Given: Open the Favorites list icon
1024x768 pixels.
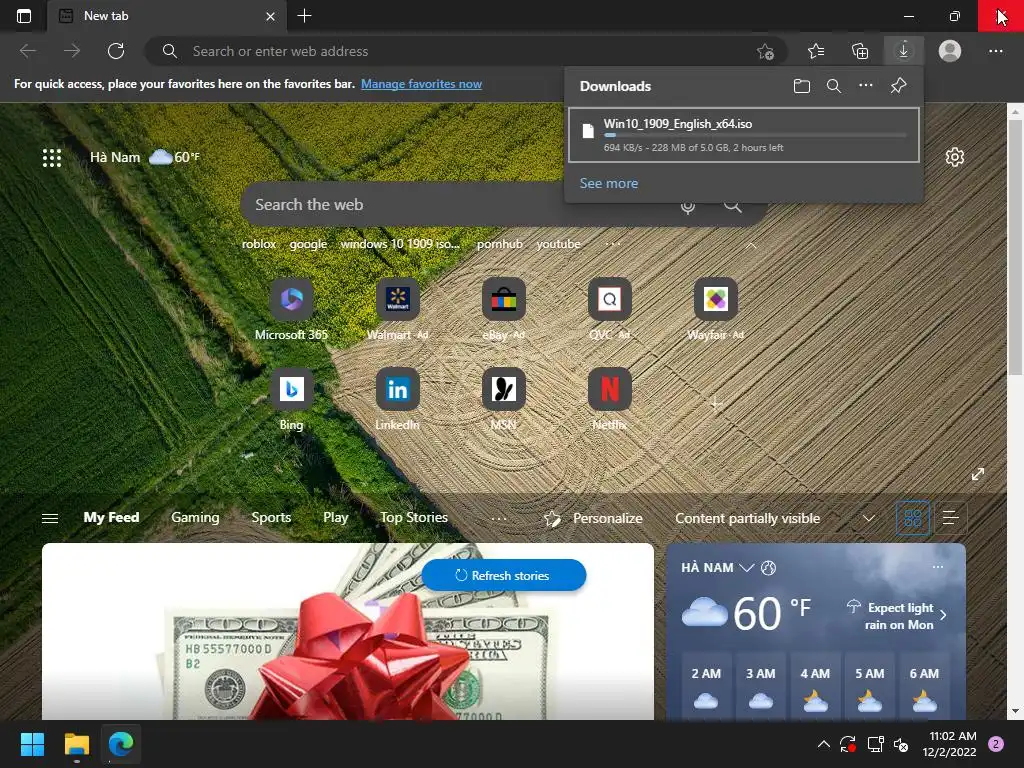Looking at the screenshot, I should pos(816,51).
